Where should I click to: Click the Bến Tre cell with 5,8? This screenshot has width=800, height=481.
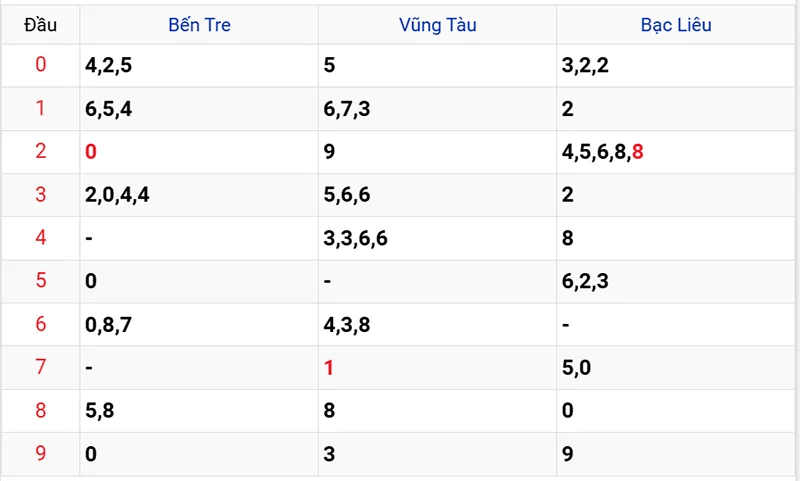coord(100,411)
